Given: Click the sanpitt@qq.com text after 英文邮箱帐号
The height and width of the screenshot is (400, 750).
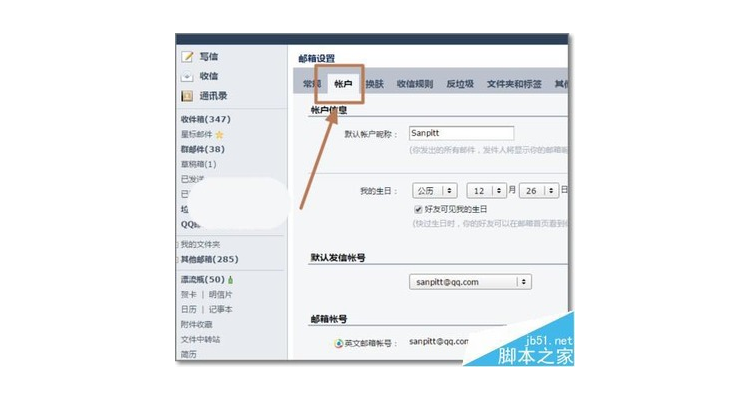Looking at the screenshot, I should [x=439, y=341].
